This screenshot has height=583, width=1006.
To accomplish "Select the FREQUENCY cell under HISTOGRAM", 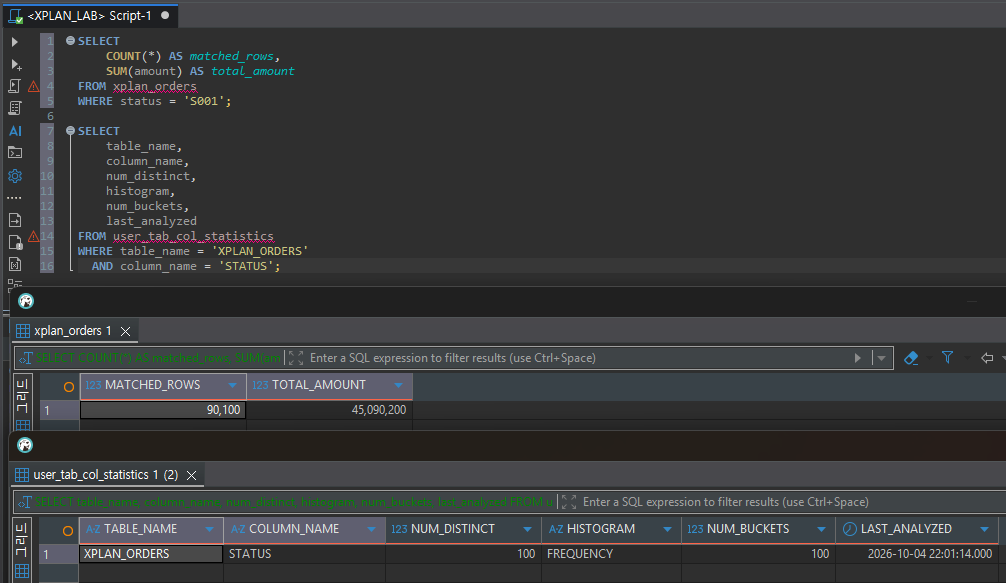I will tap(611, 554).
